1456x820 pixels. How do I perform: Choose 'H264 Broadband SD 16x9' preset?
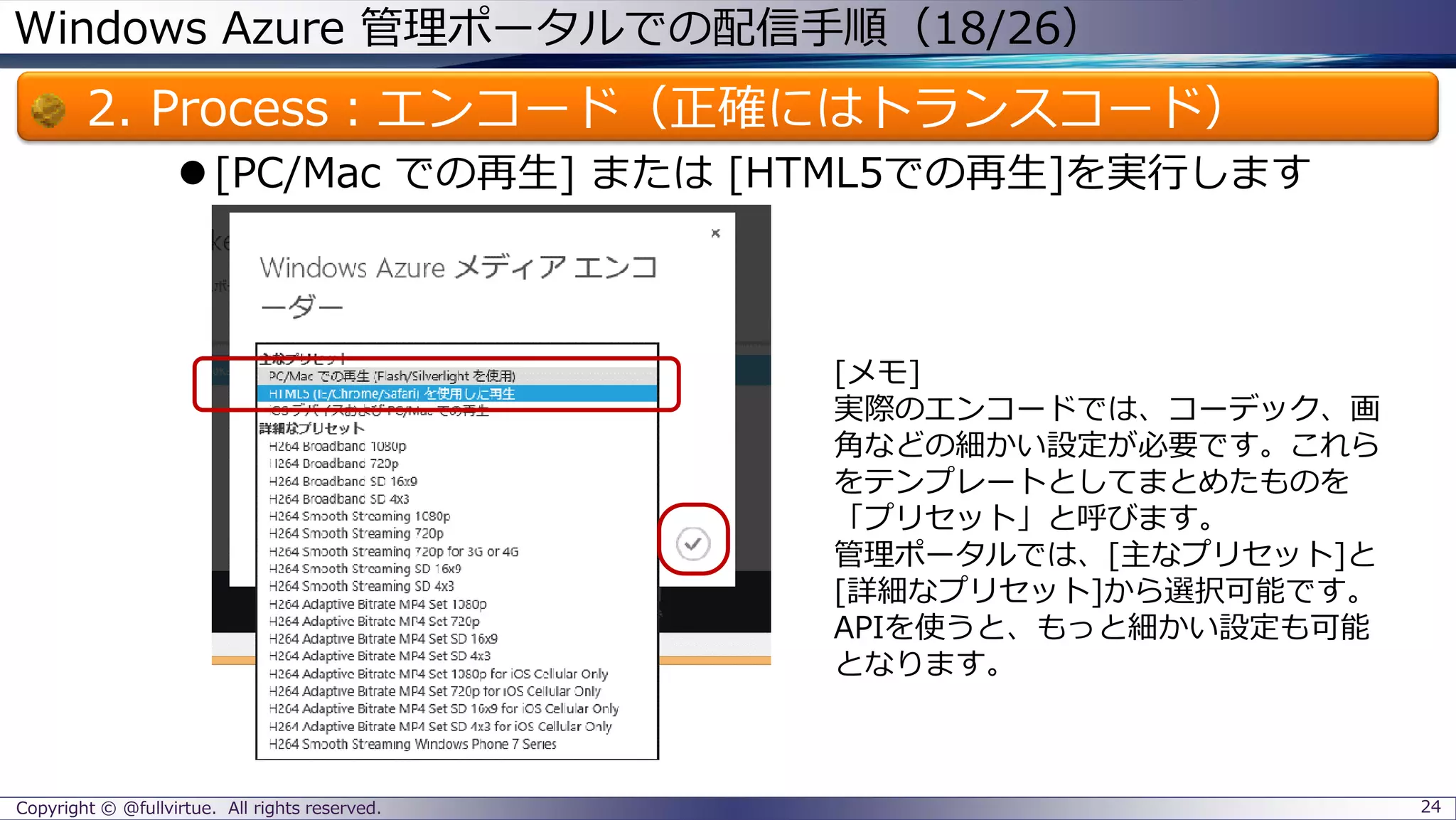pos(457,481)
